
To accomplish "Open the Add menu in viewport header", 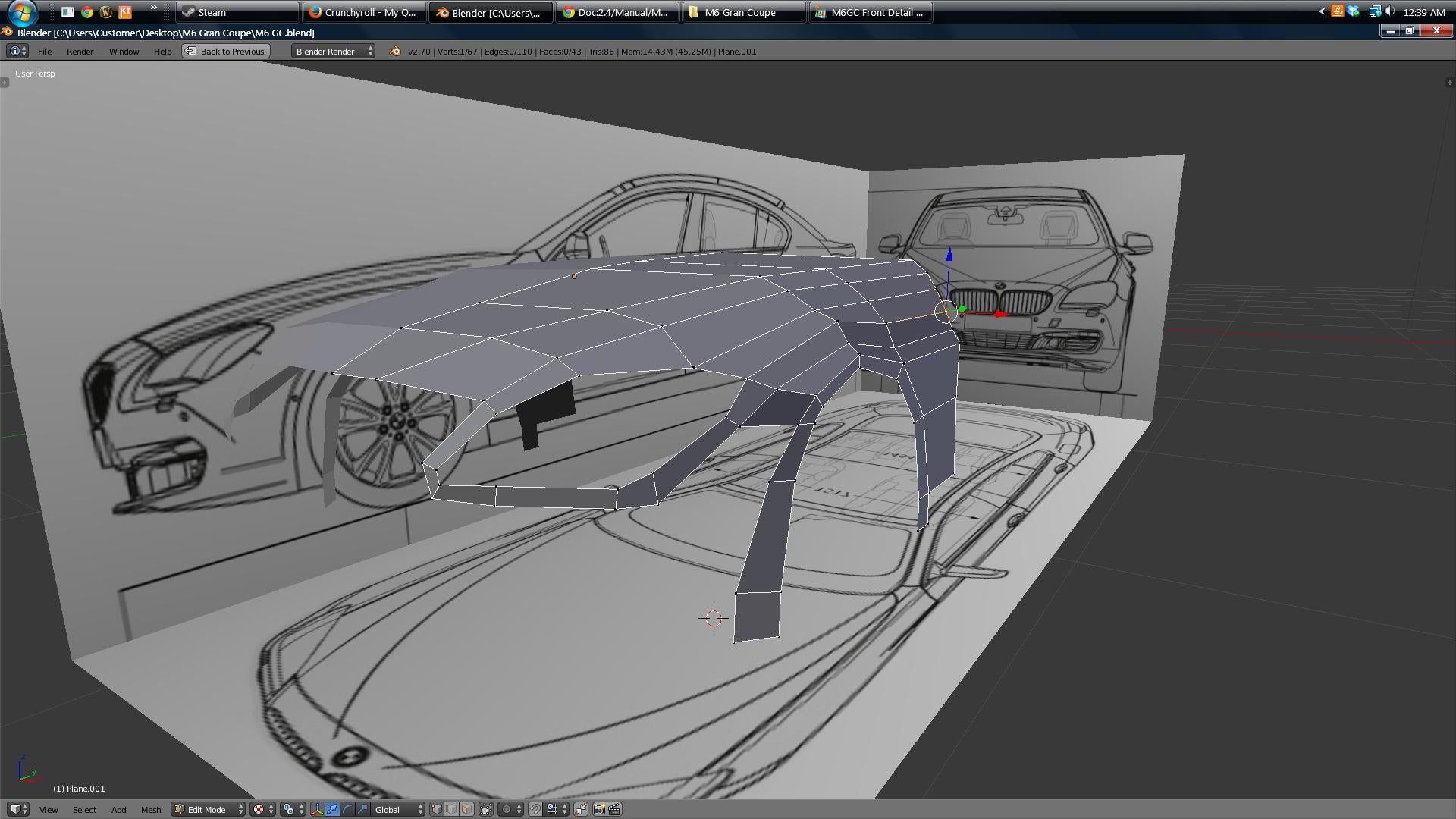I will pyautogui.click(x=118, y=809).
